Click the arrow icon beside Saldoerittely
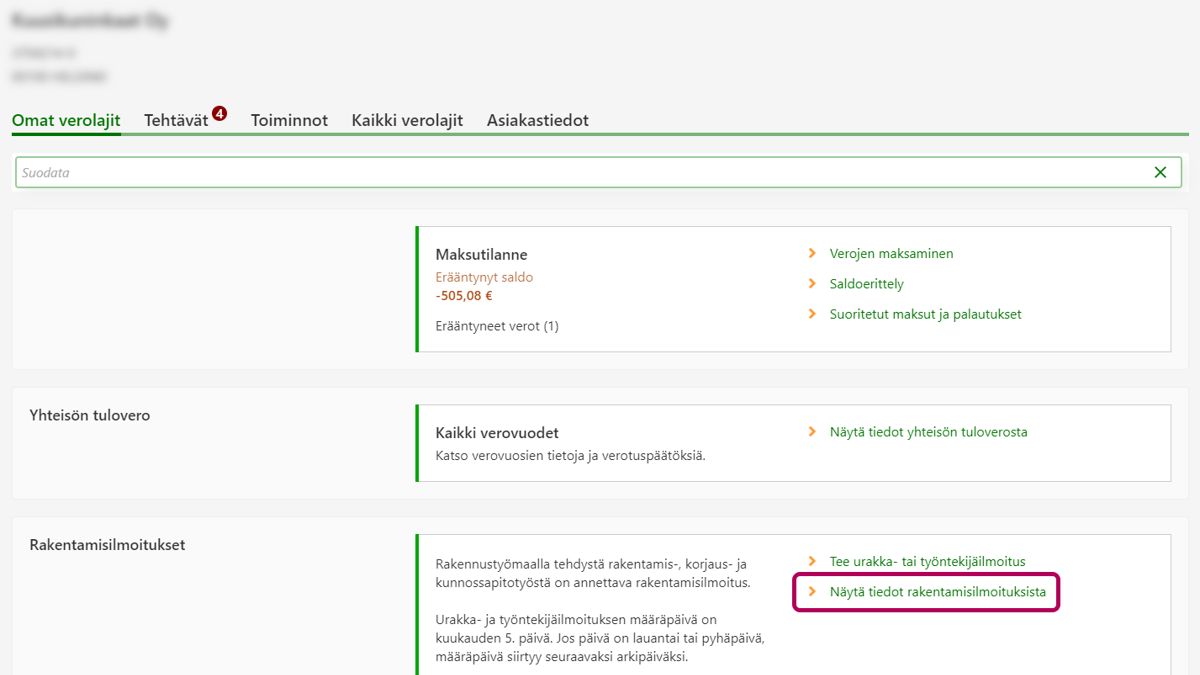This screenshot has height=675, width=1200. pyautogui.click(x=813, y=284)
